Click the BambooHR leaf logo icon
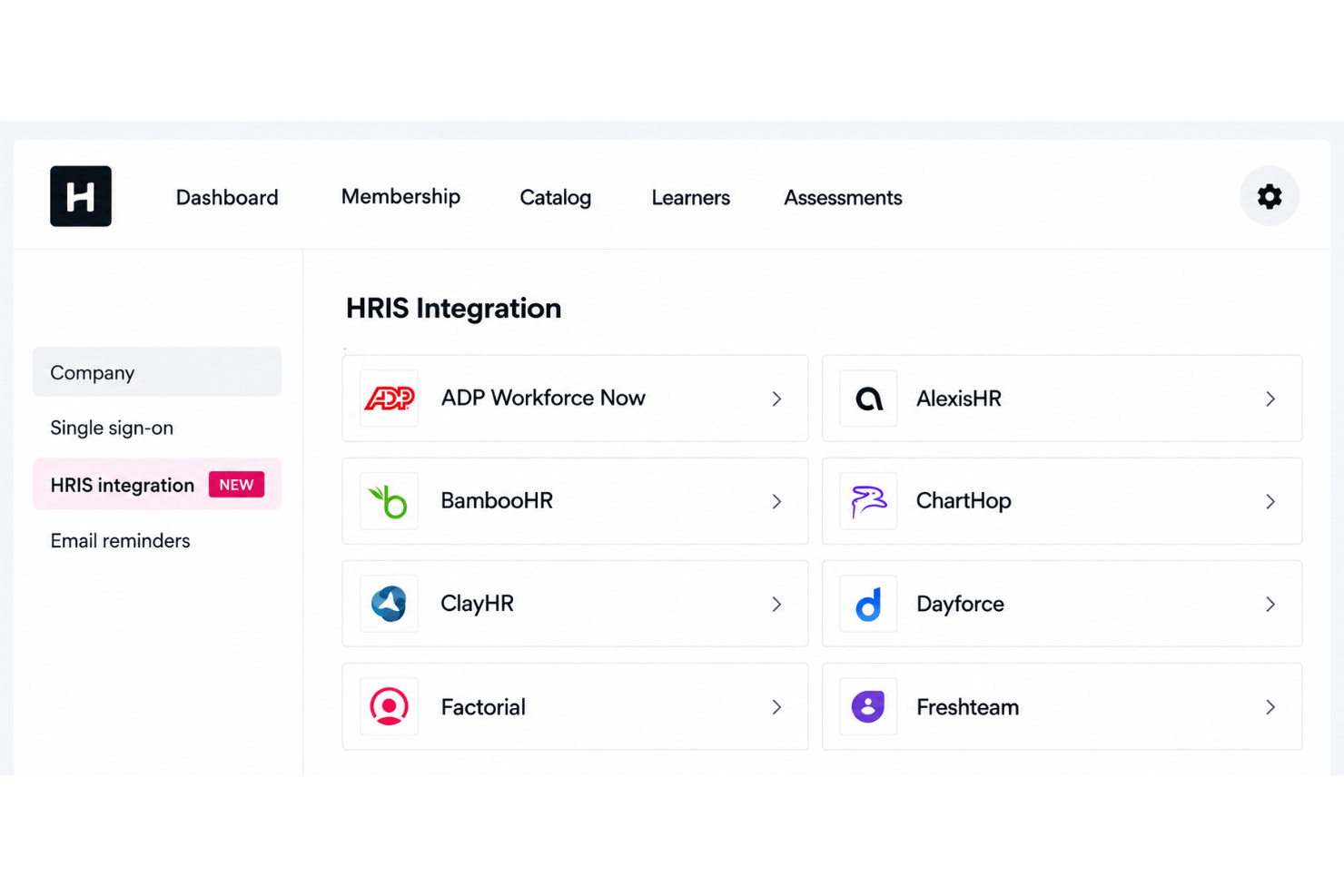Image resolution: width=1344 pixels, height=896 pixels. point(389,501)
